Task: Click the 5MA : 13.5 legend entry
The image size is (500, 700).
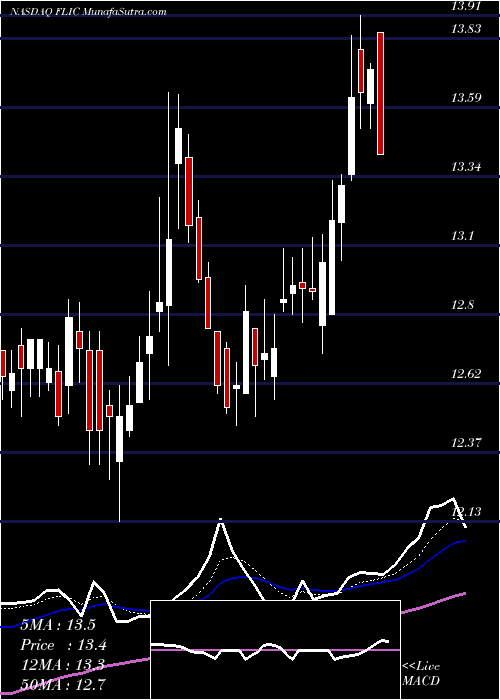Action: [58, 625]
